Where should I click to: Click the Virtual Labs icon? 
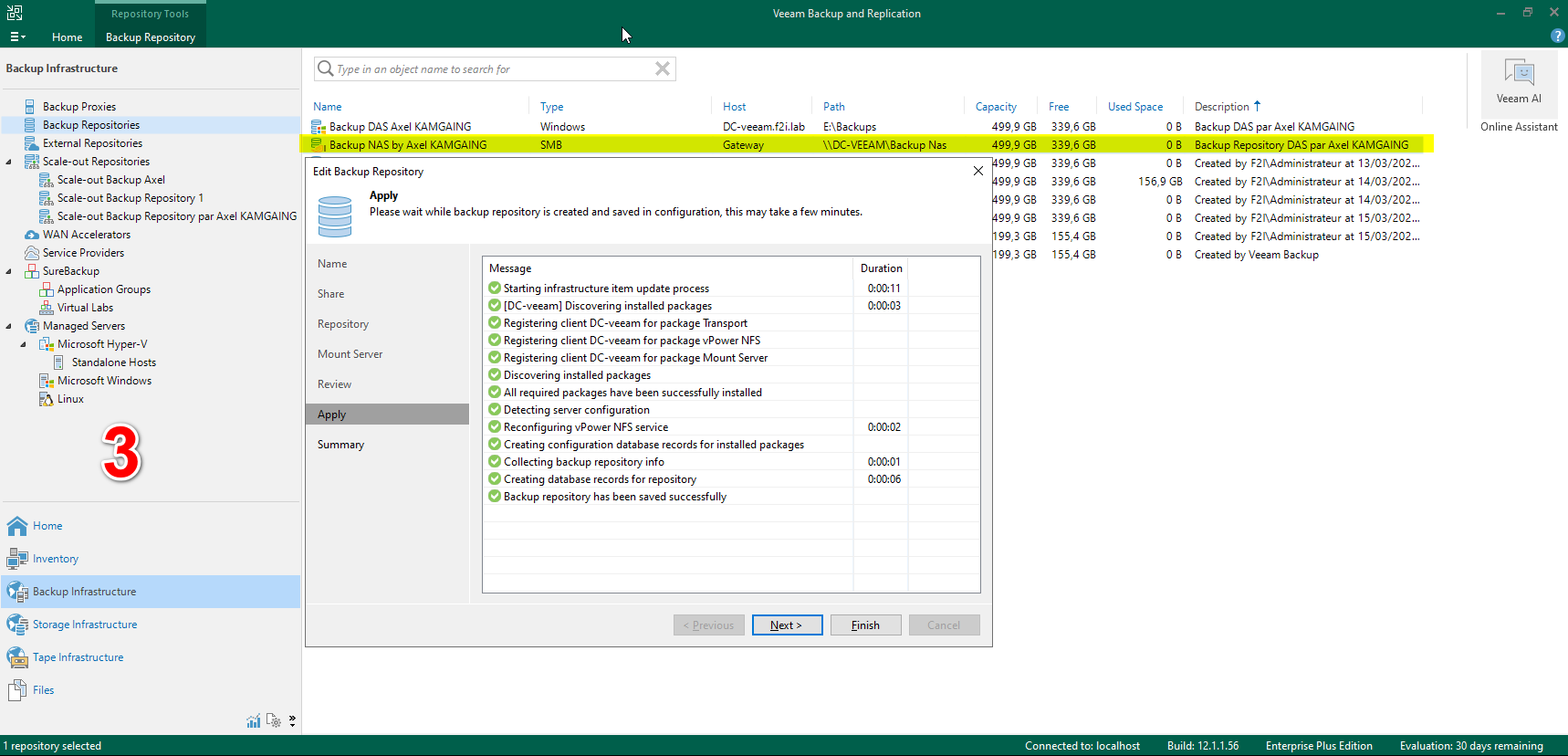point(46,308)
